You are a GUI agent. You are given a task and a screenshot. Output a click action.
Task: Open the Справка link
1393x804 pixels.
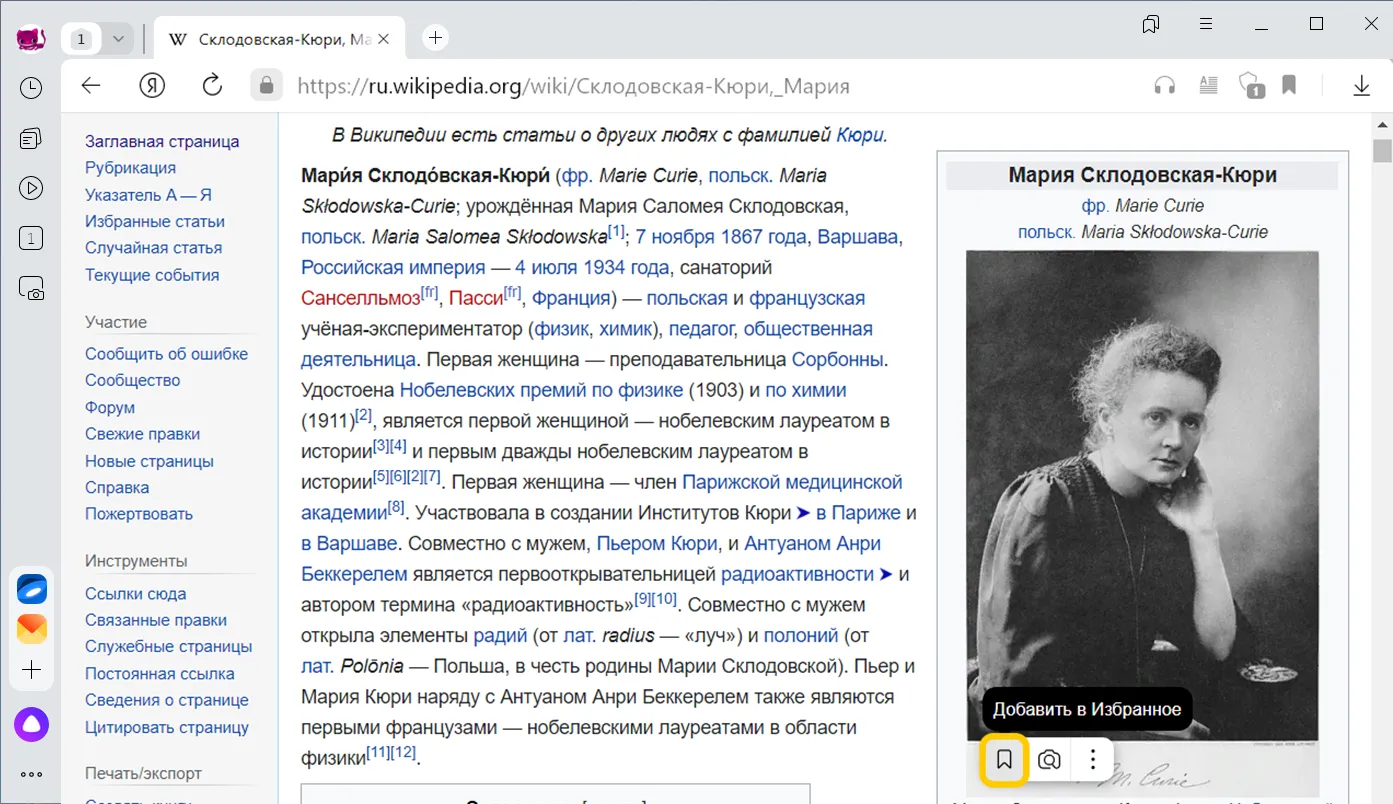(117, 487)
